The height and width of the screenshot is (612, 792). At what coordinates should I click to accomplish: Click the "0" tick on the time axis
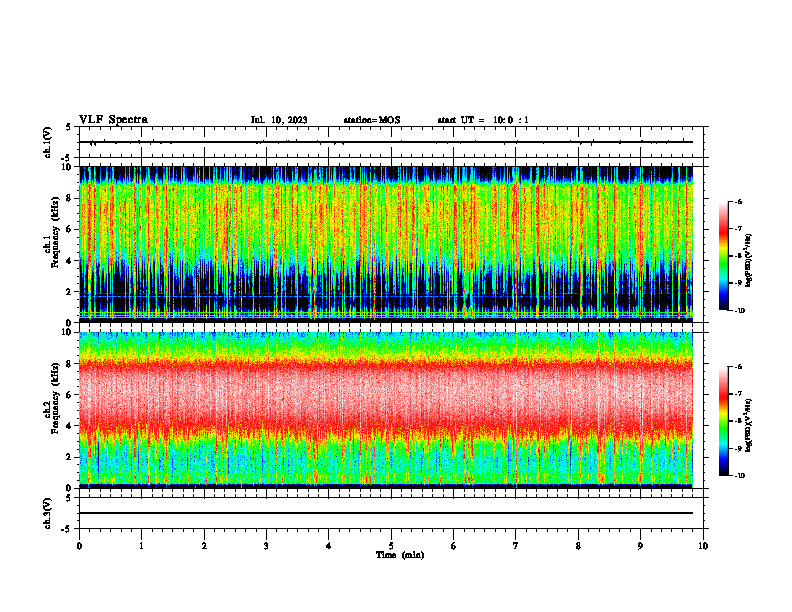79,546
